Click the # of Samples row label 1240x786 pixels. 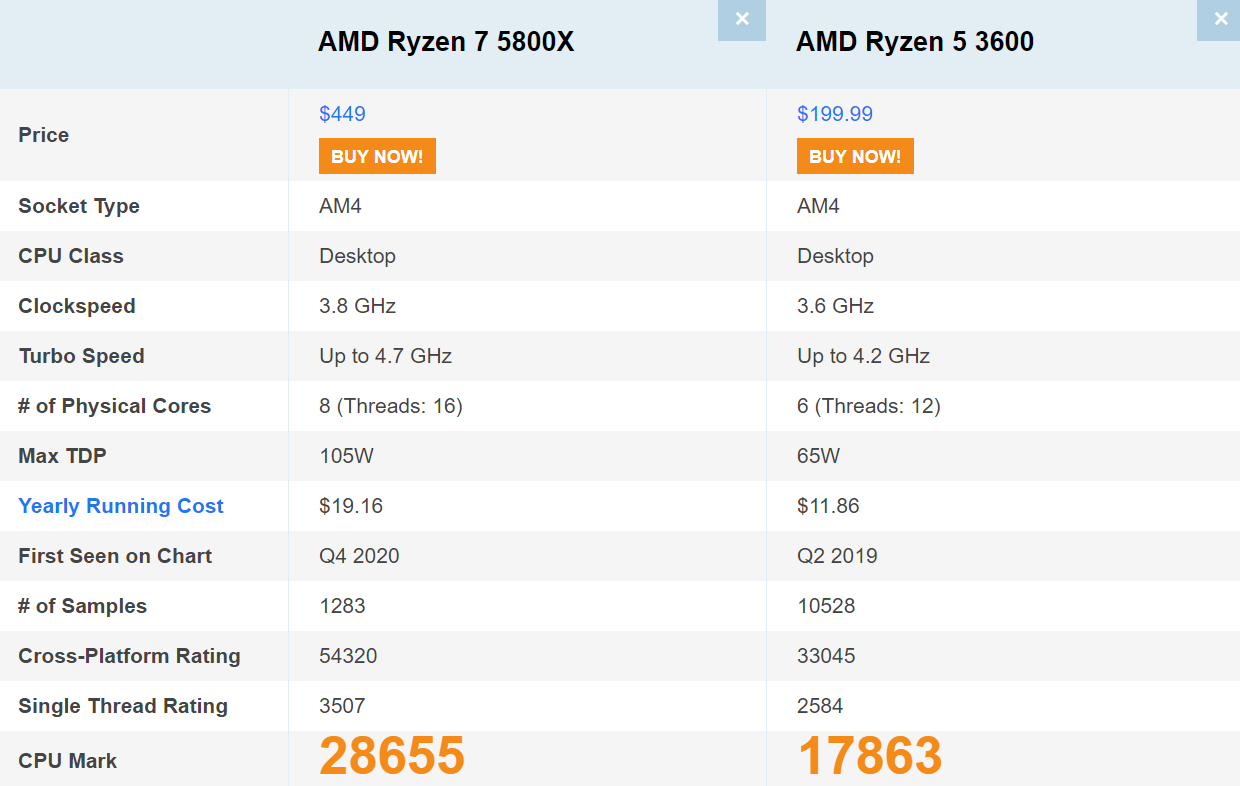83,606
